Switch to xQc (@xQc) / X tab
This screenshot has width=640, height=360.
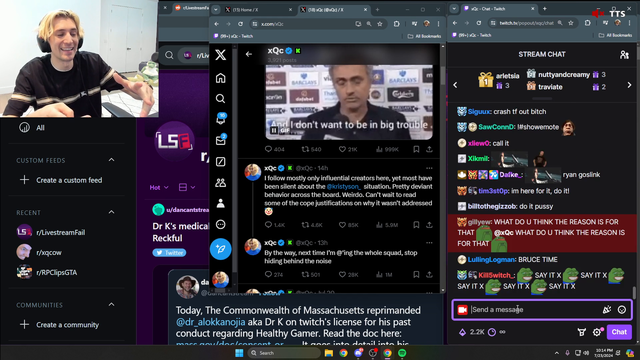(333, 10)
